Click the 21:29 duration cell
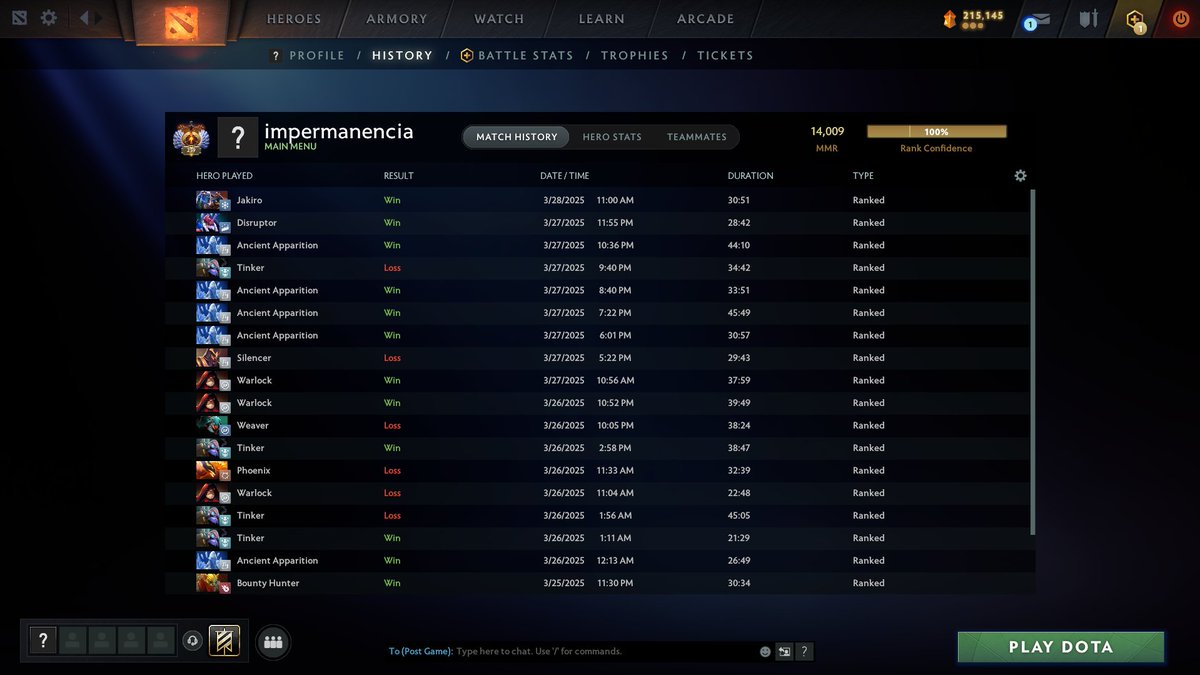This screenshot has width=1200, height=675. [x=739, y=538]
